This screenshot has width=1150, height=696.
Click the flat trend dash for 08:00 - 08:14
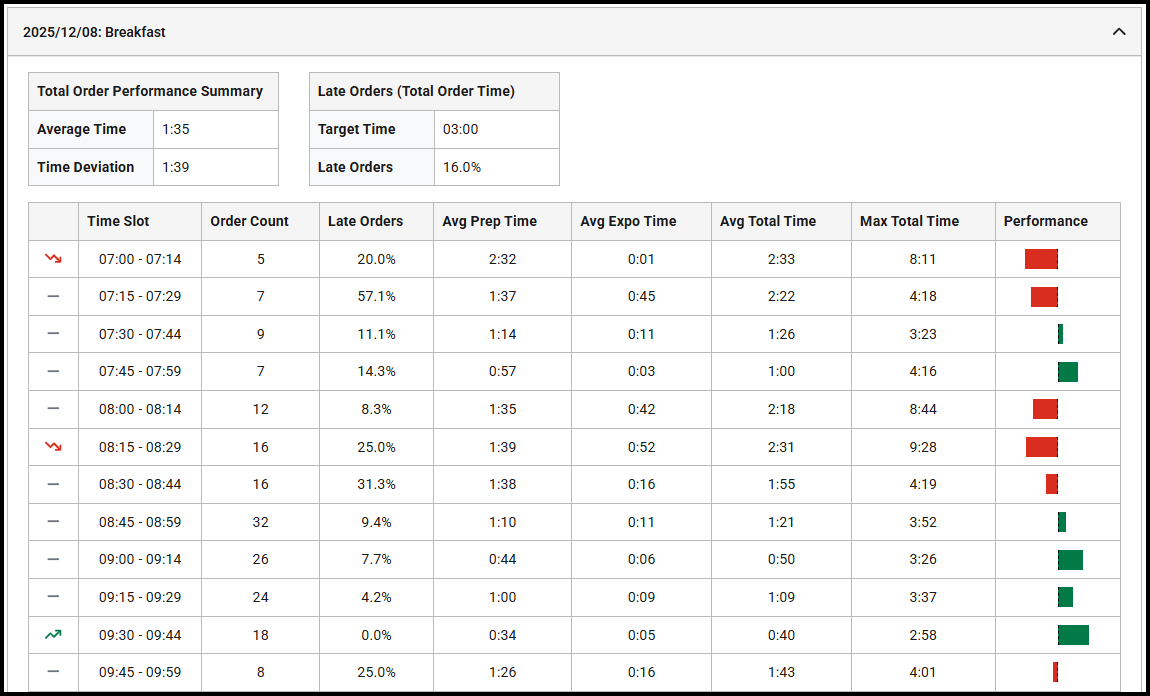tap(53, 409)
